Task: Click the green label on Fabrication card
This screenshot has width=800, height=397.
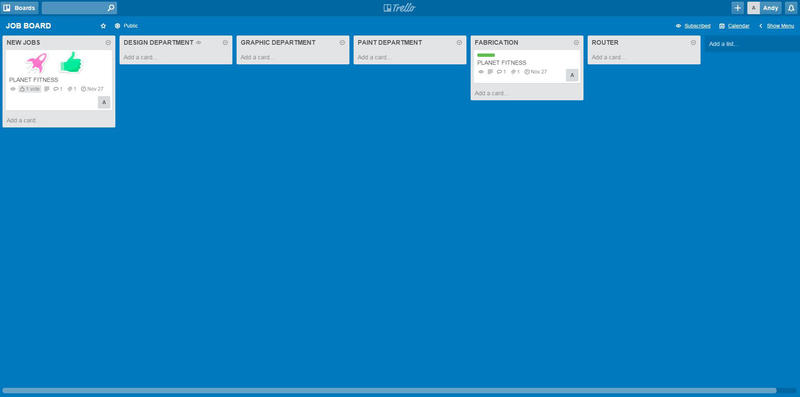Action: click(486, 55)
